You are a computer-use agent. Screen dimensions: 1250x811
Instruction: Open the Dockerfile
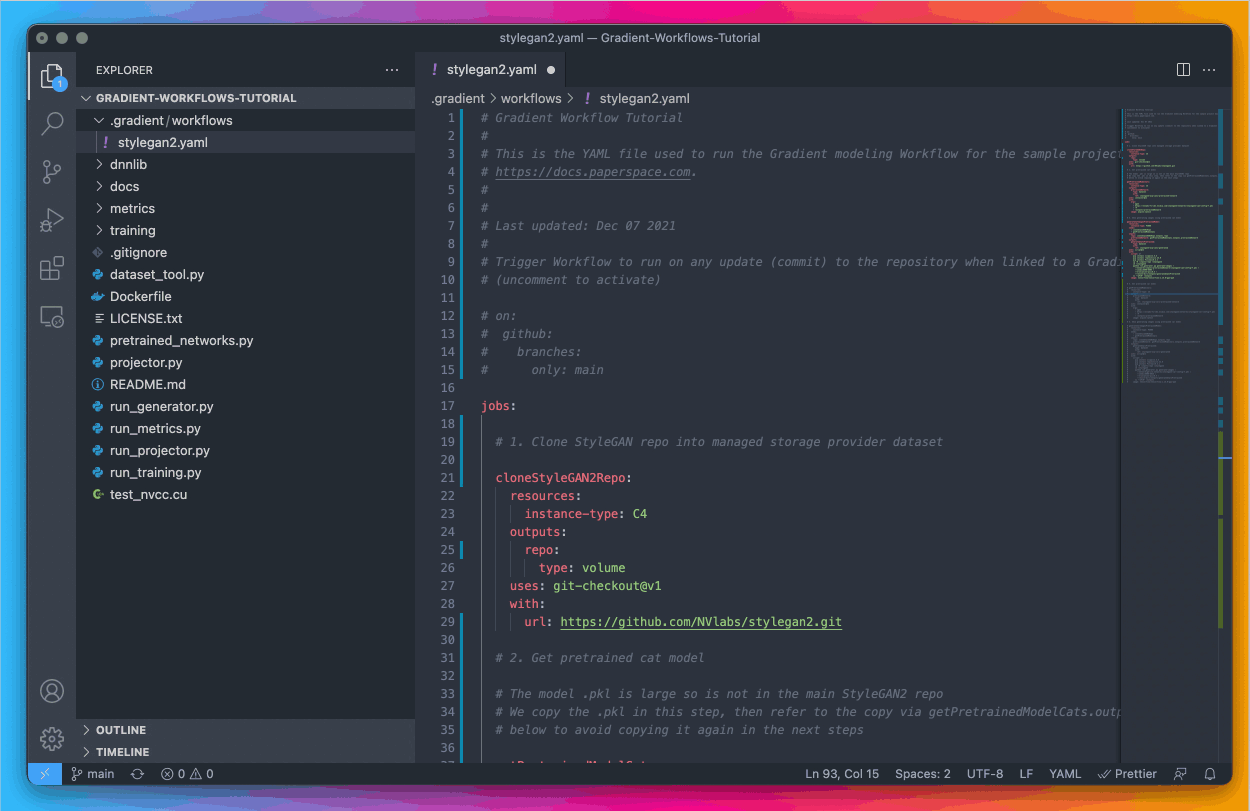click(246, 296)
